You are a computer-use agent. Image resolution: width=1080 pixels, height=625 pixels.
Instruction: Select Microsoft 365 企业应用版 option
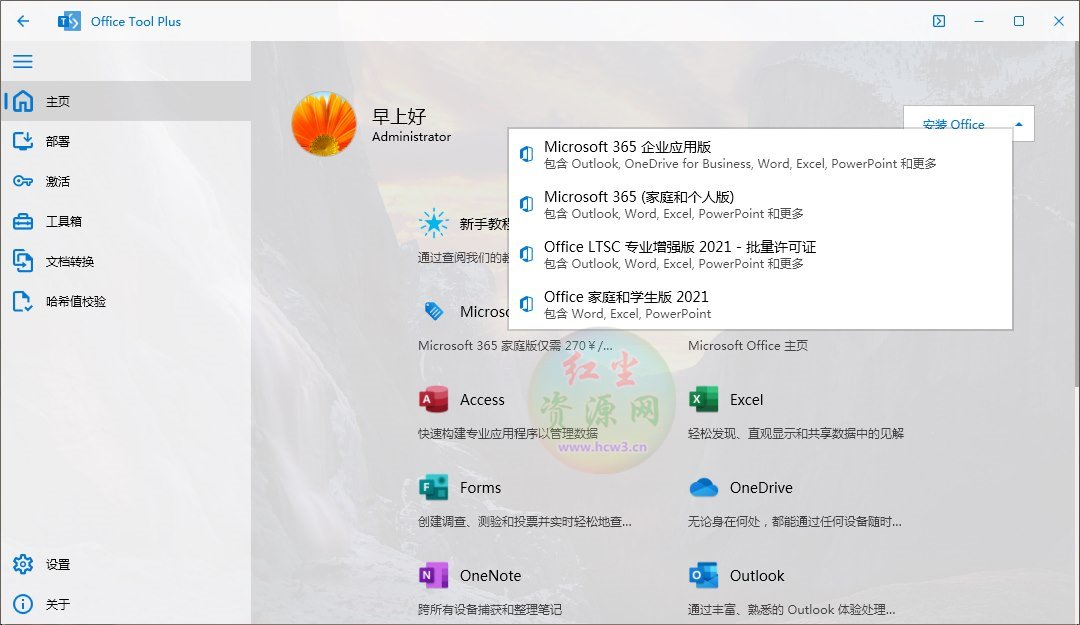[760, 154]
